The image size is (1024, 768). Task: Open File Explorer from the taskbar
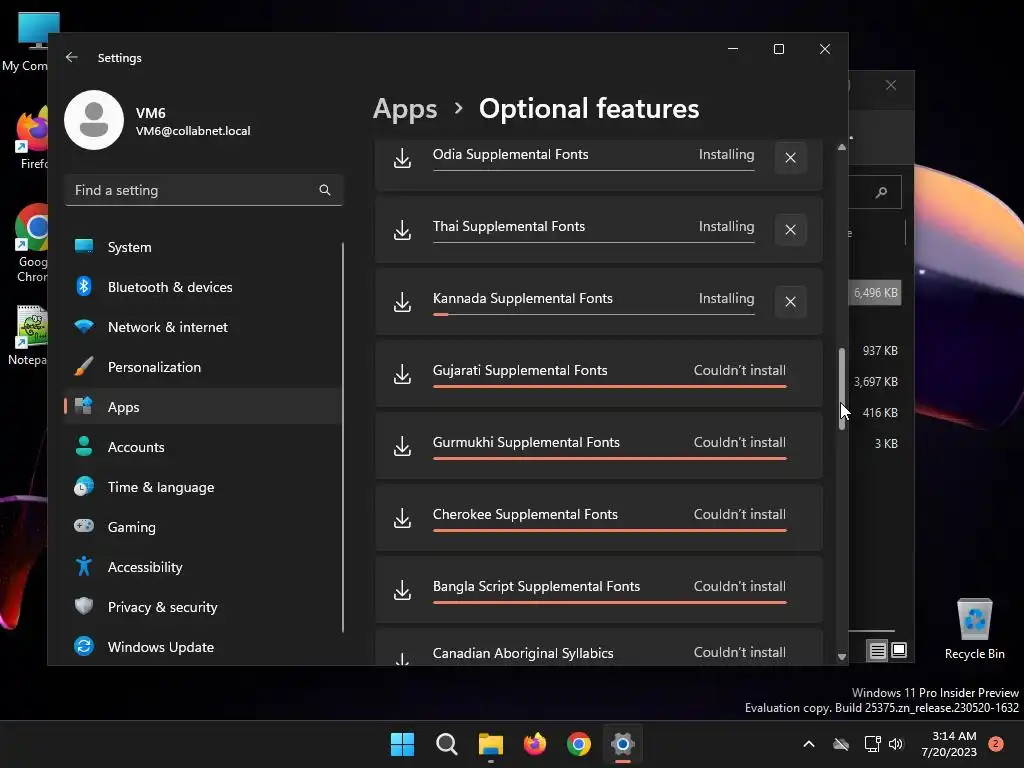490,744
